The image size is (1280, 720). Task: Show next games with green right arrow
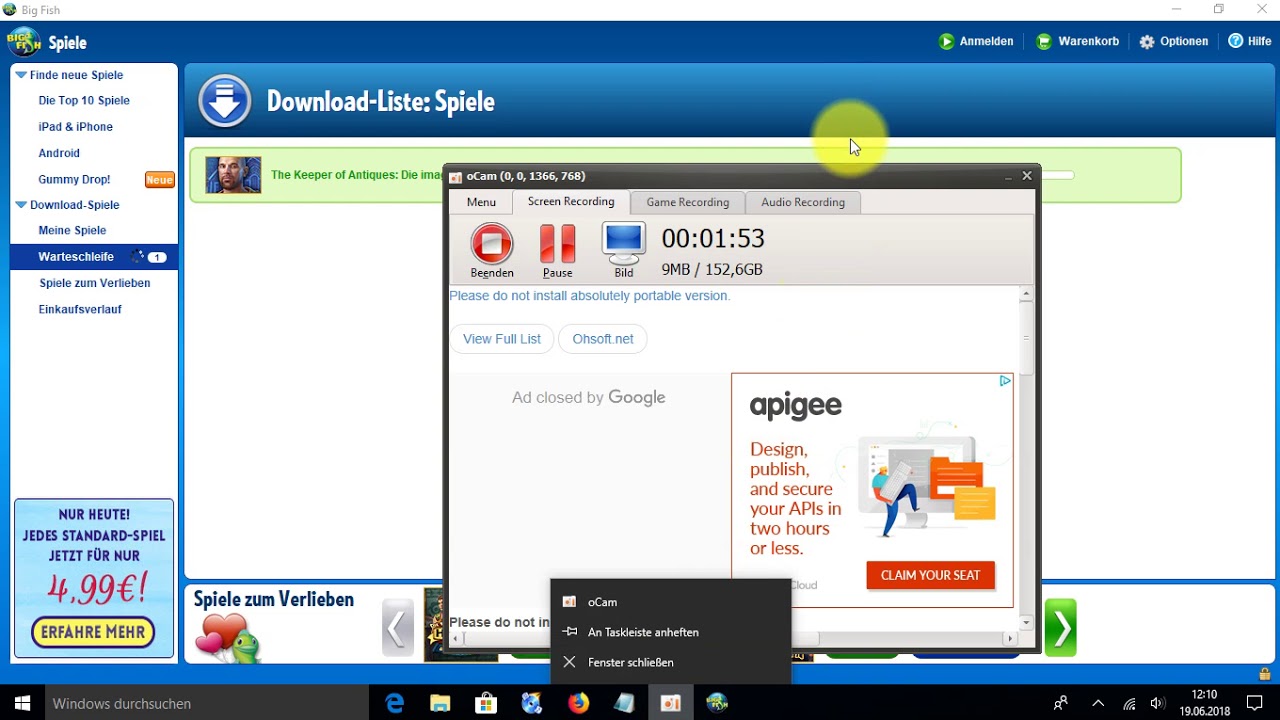(x=1061, y=628)
